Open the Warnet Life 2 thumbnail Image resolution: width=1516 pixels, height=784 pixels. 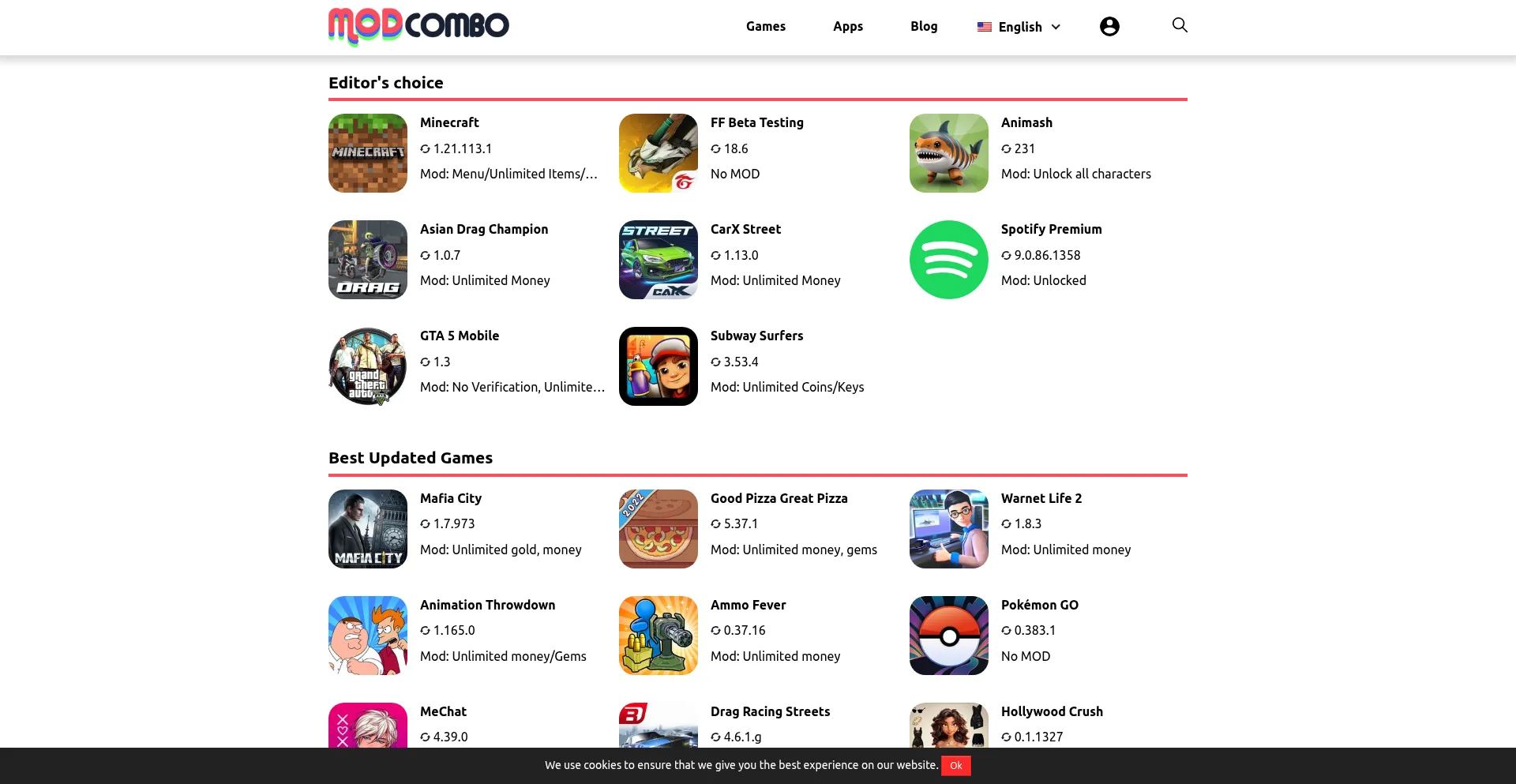tap(949, 529)
